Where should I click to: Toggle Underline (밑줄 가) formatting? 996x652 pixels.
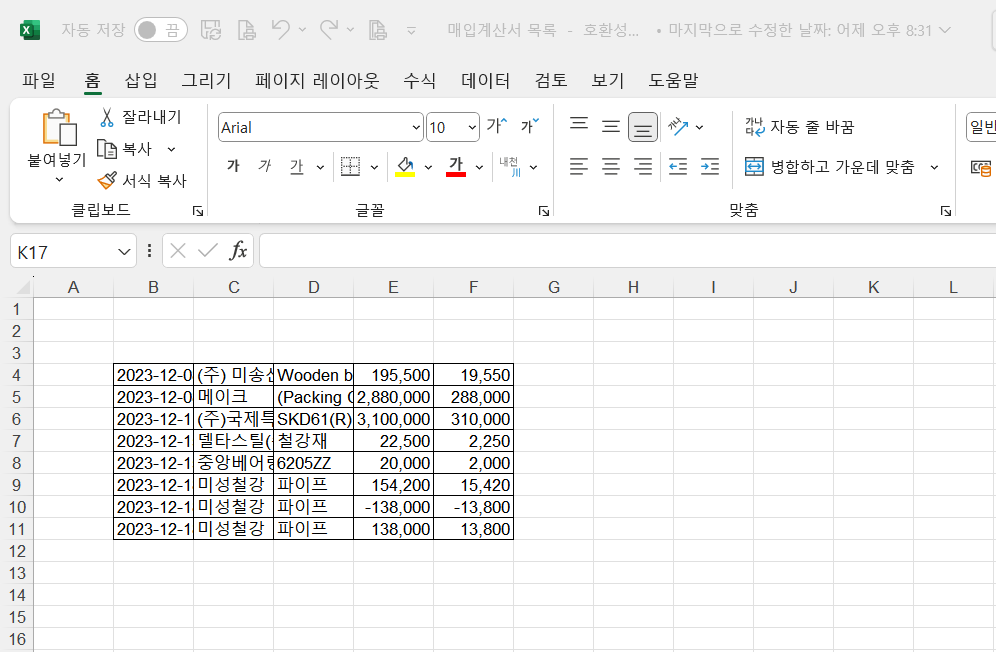coord(296,166)
